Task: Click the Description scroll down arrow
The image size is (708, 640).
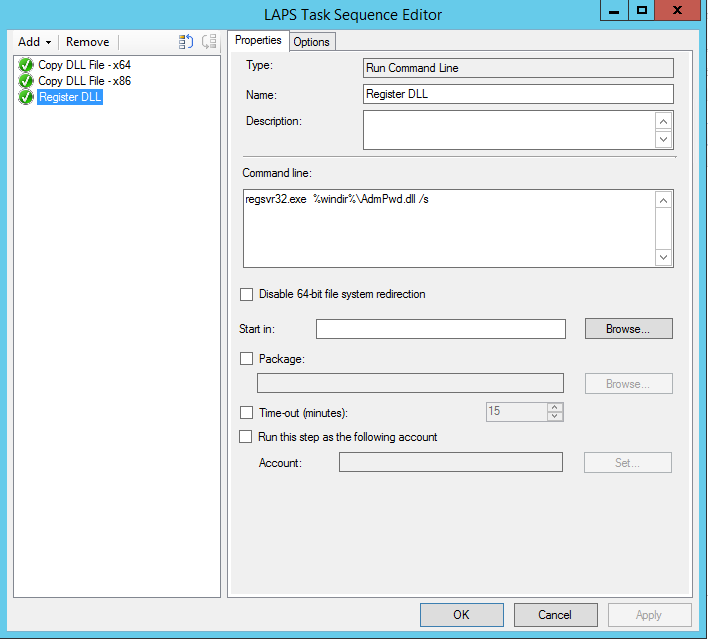Action: point(663,139)
